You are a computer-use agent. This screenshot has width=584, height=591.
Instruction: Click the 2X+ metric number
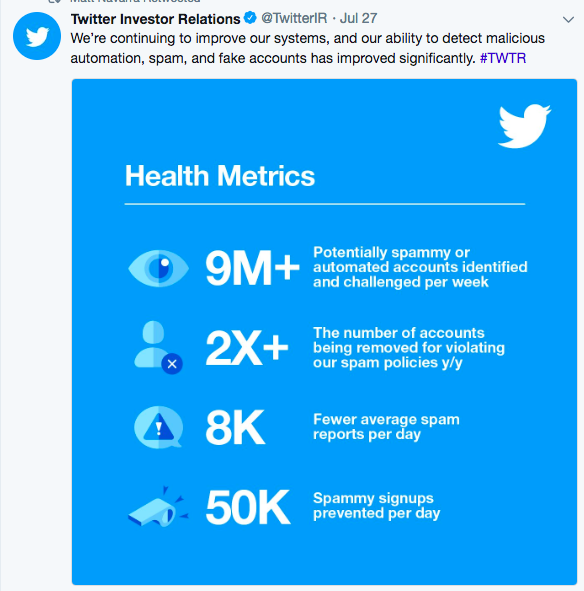click(247, 348)
